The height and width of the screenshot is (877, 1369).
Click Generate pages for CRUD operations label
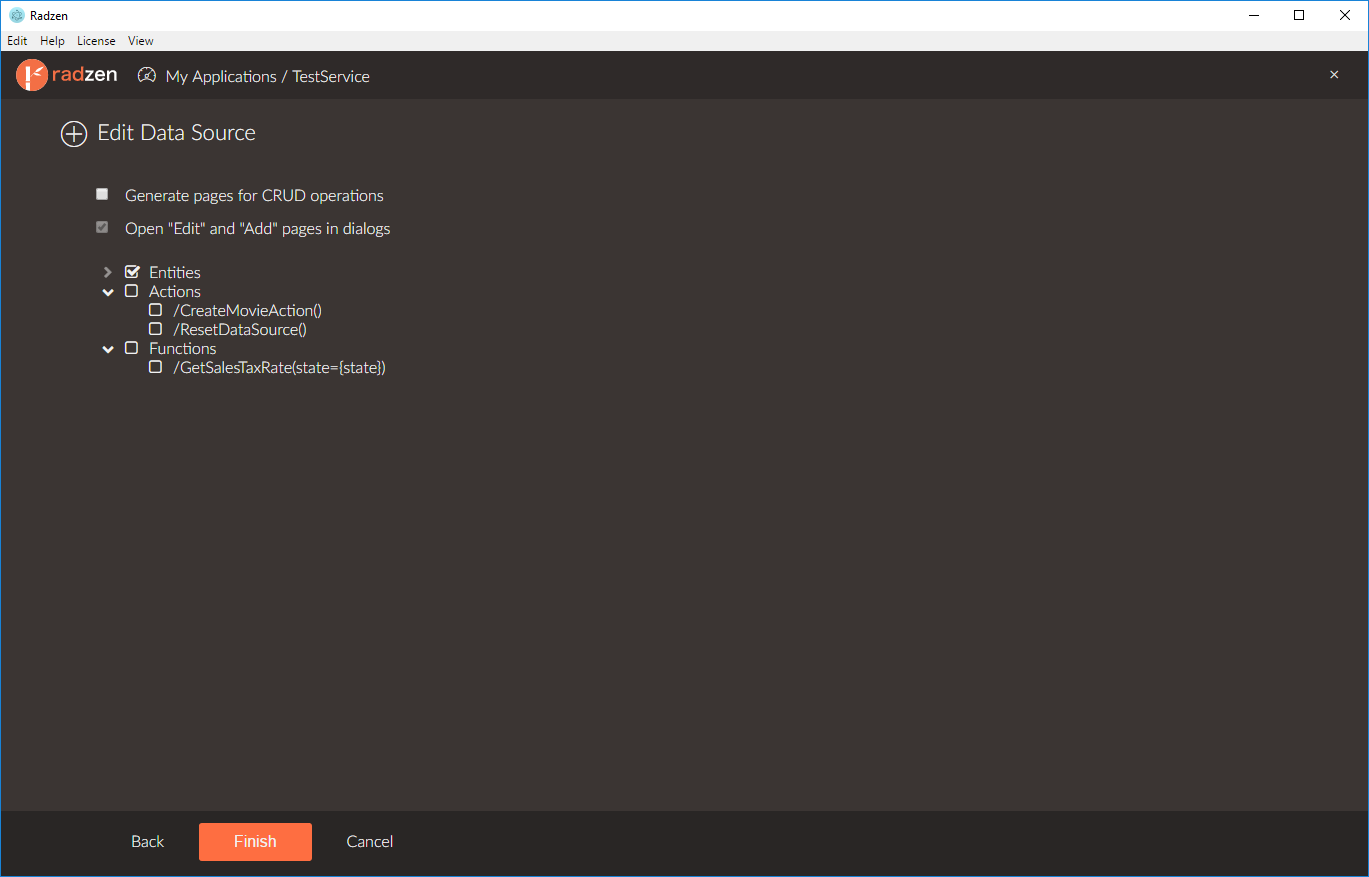tap(254, 195)
